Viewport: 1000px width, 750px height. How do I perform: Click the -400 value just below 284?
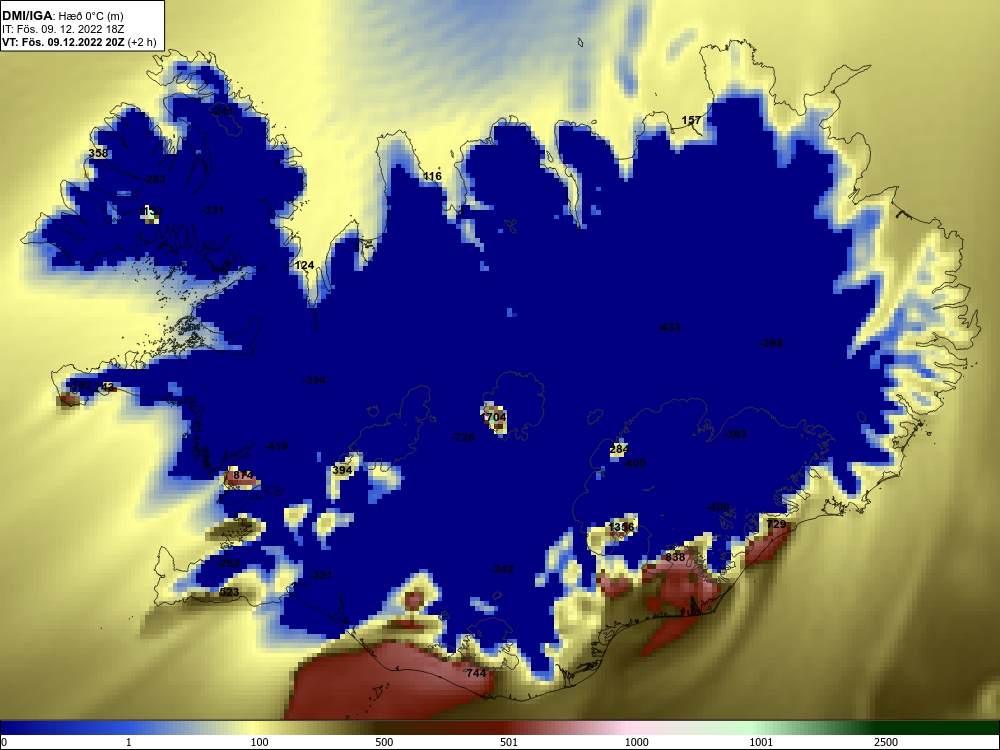634,463
